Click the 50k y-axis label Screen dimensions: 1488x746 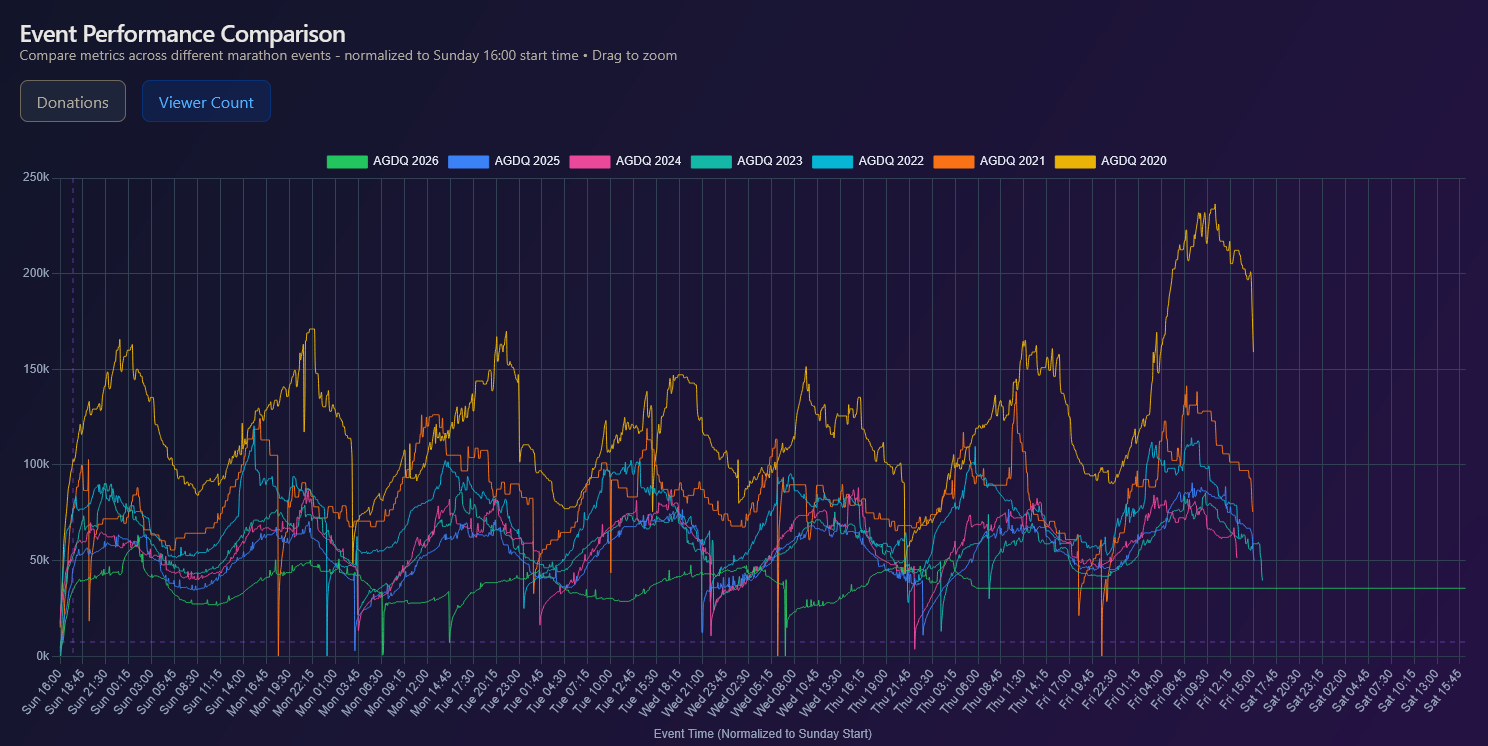tap(39, 560)
